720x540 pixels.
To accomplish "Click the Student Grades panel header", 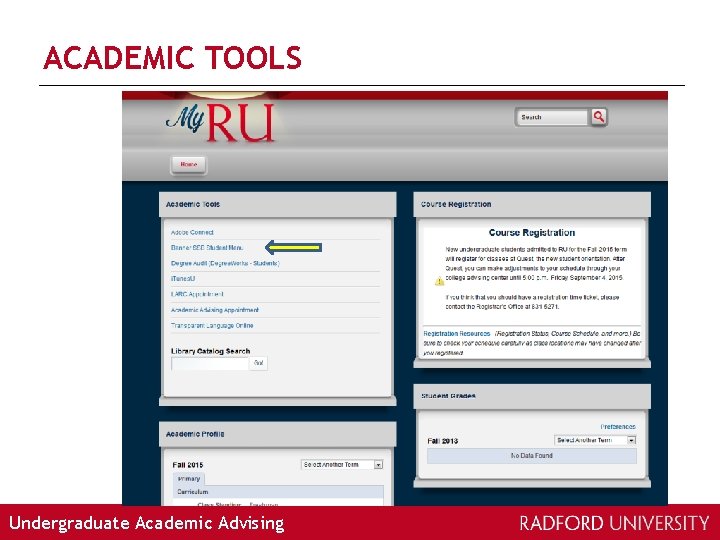I will coord(532,396).
